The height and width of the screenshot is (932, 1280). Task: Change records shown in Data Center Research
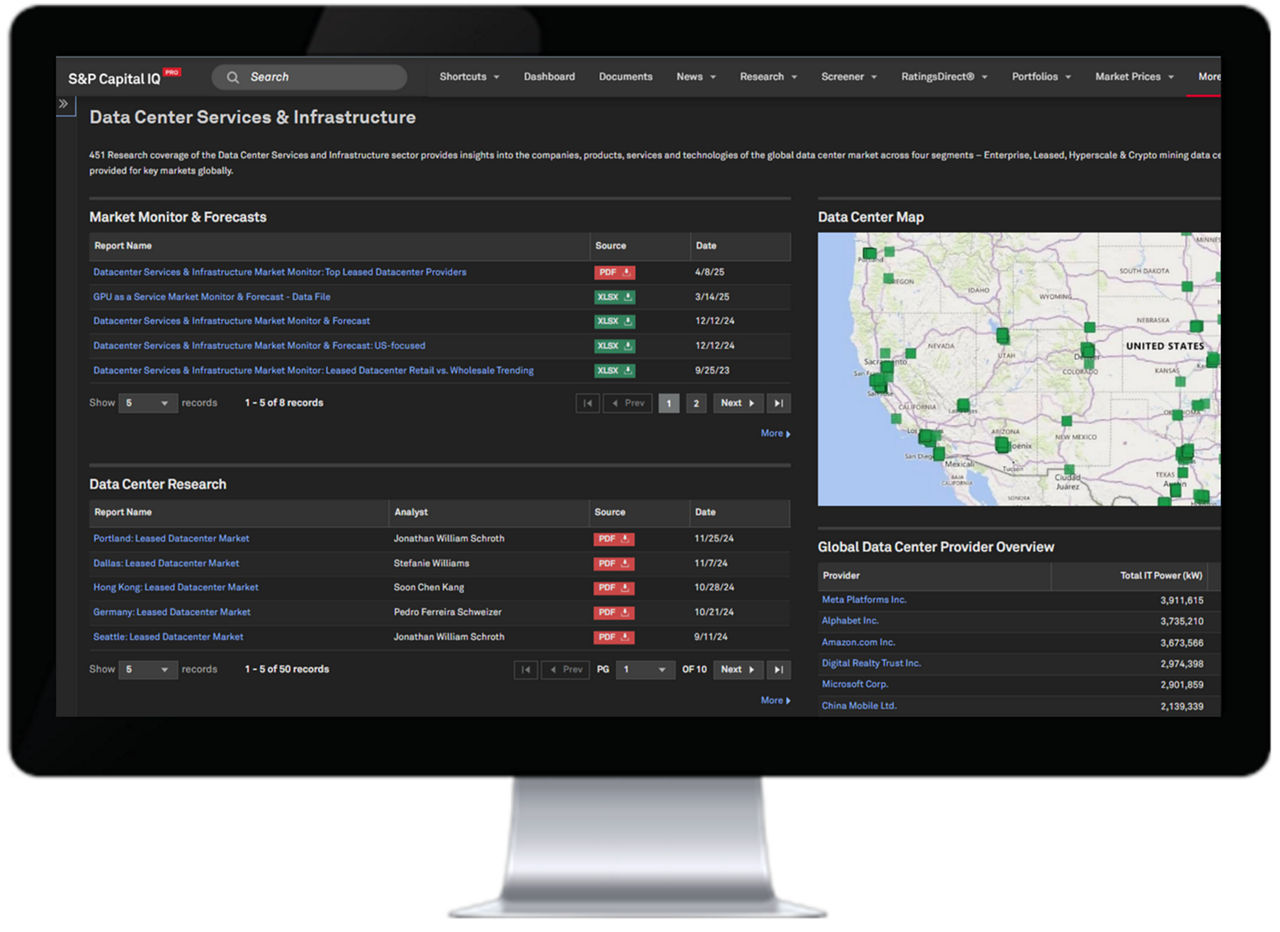point(148,670)
